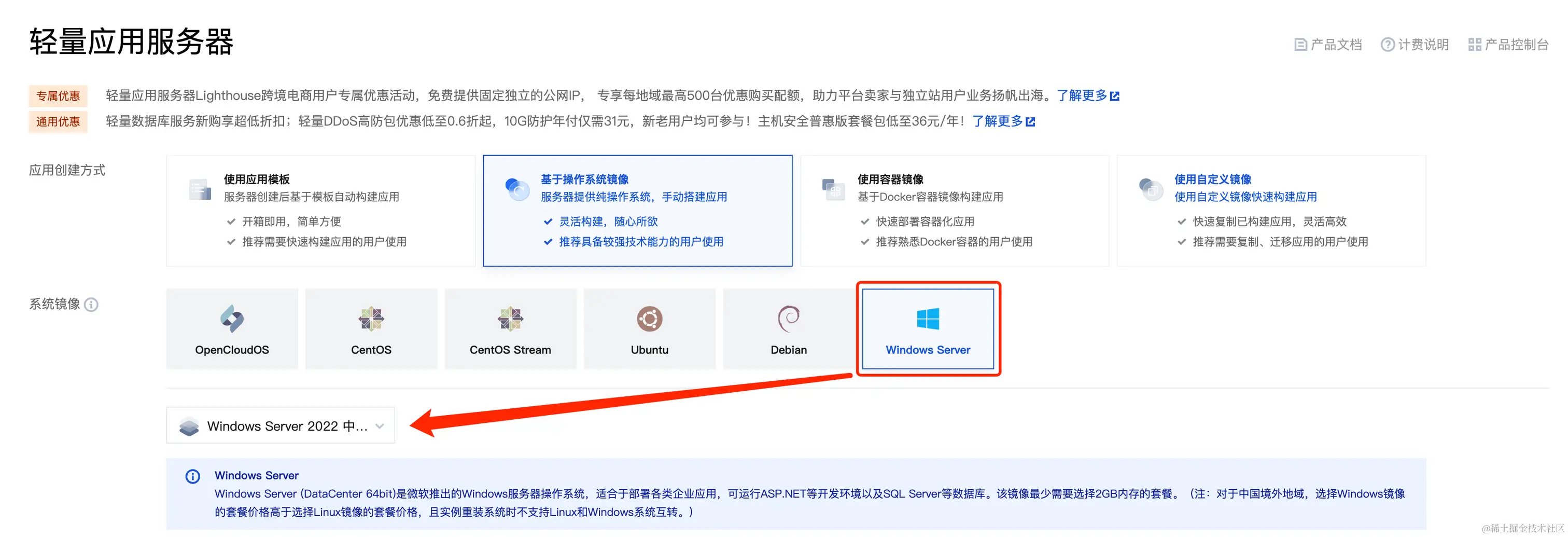This screenshot has height=537, width=1568.
Task: Click the 快速复制已构建应用，灵活高效 text
Action: coord(1270,222)
